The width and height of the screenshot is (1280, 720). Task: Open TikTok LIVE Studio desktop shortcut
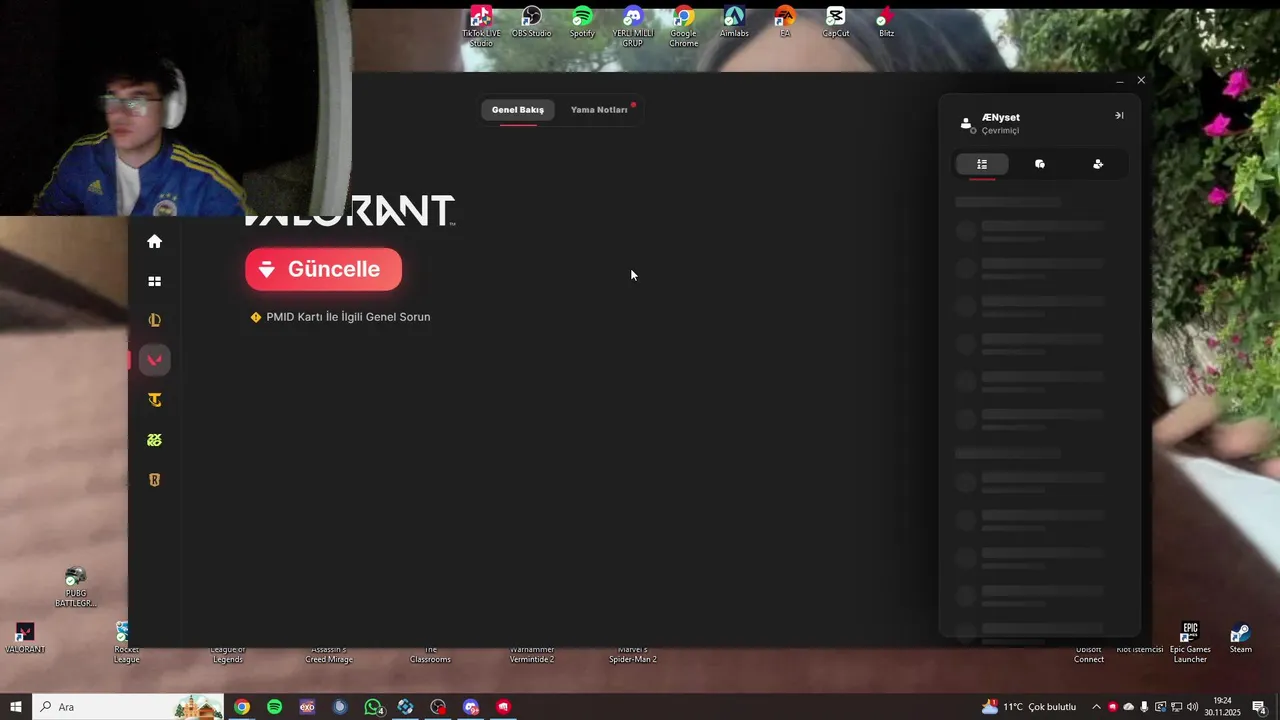tap(481, 26)
